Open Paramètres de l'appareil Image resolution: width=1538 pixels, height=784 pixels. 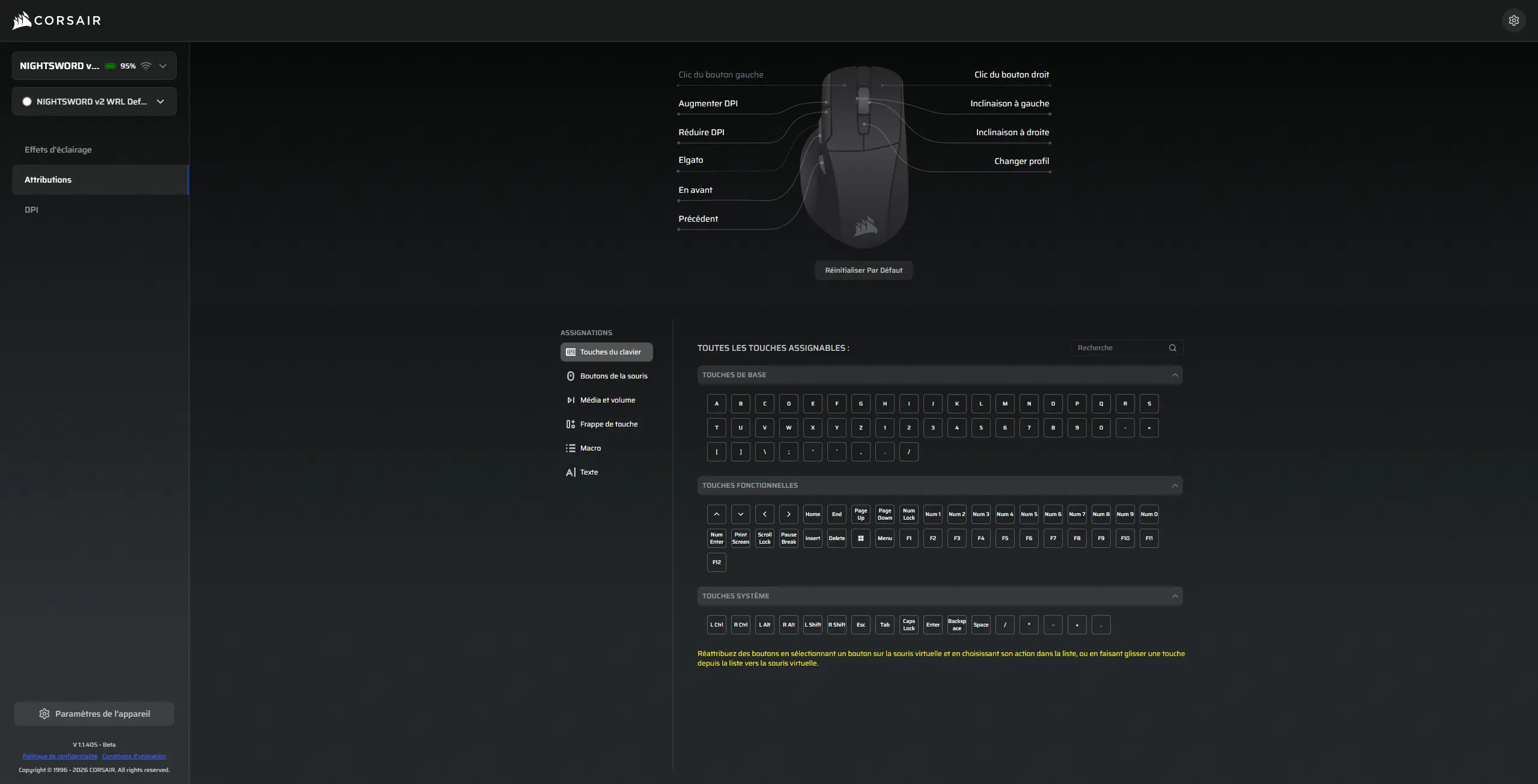pos(94,714)
